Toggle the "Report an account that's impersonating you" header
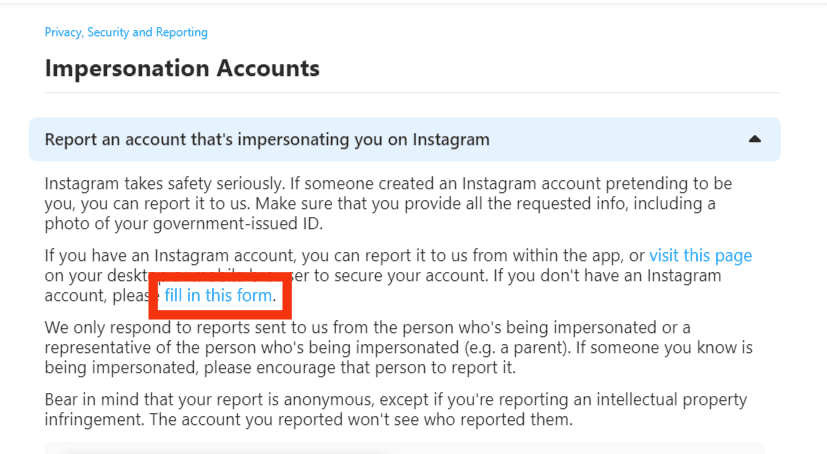The height and width of the screenshot is (454, 827). [x=405, y=139]
